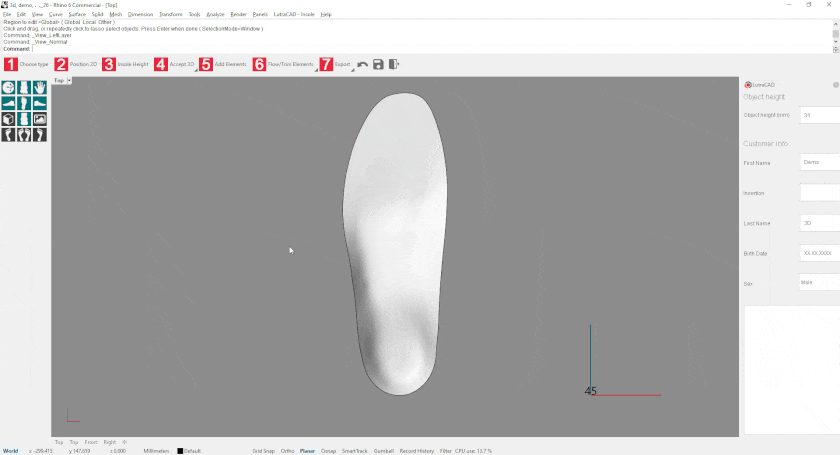Click the Last Name field showing 3D

[819, 223]
